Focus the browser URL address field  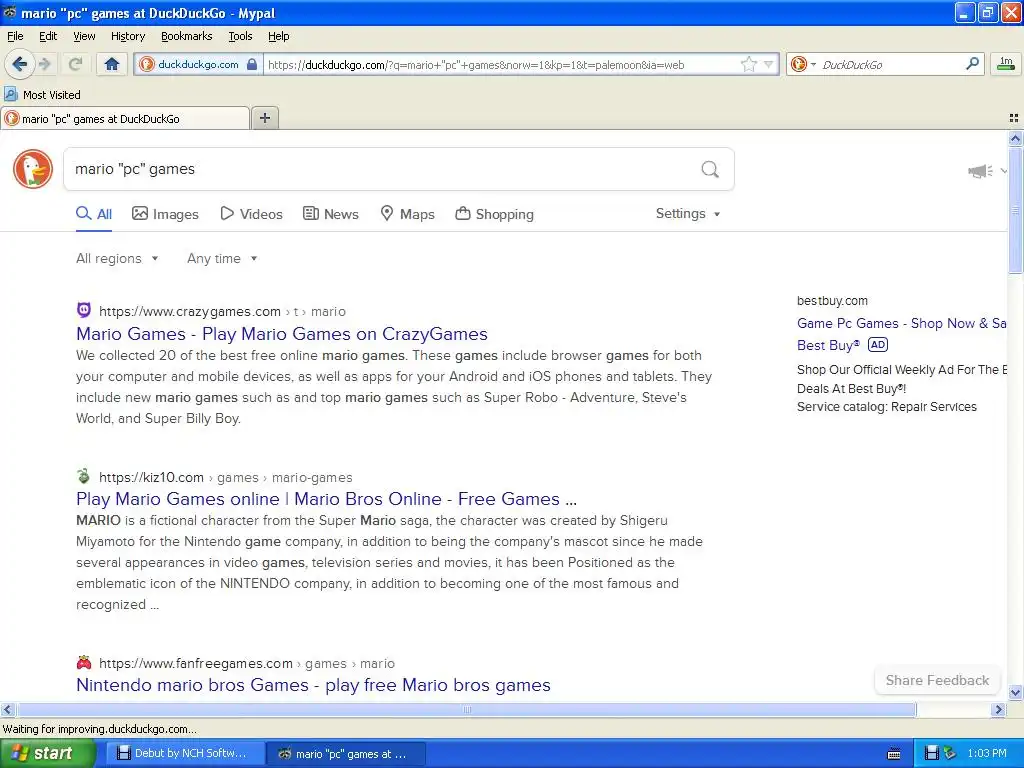502,64
